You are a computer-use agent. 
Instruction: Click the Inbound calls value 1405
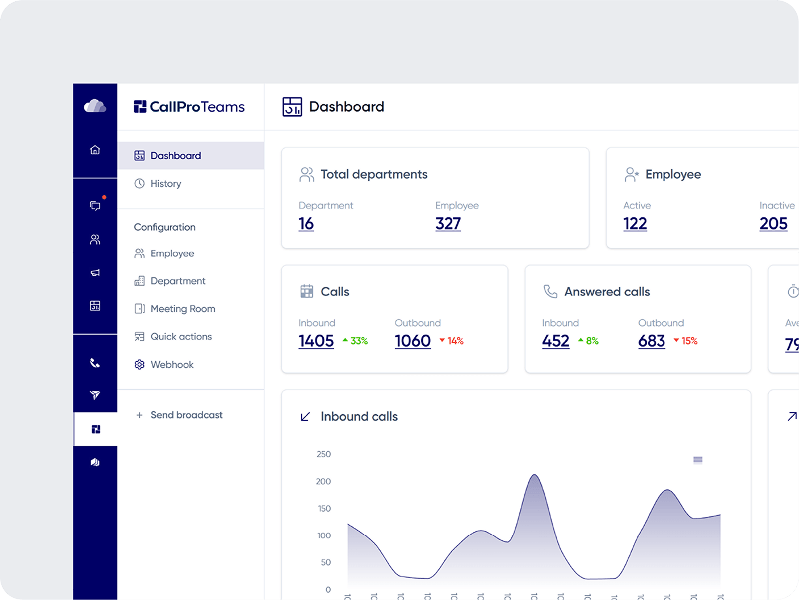(x=316, y=341)
